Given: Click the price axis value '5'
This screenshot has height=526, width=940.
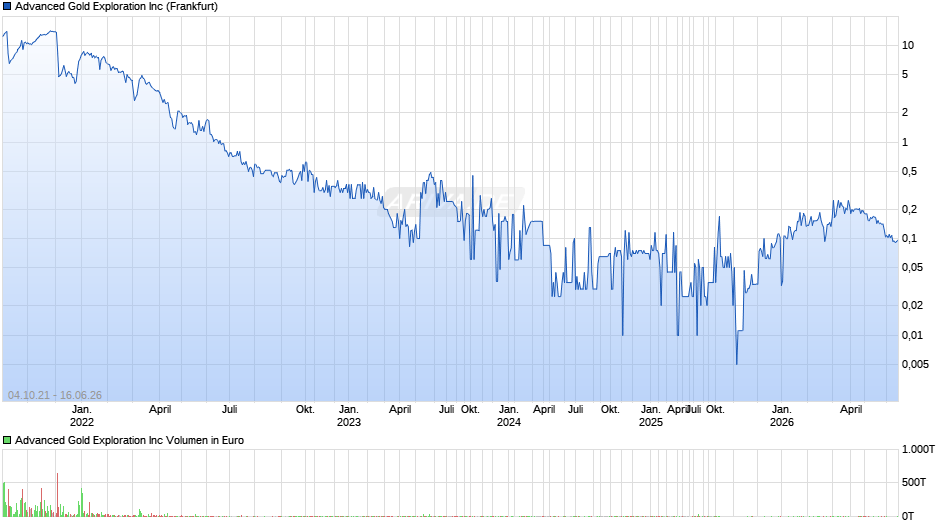Looking at the screenshot, I should click(x=905, y=74).
